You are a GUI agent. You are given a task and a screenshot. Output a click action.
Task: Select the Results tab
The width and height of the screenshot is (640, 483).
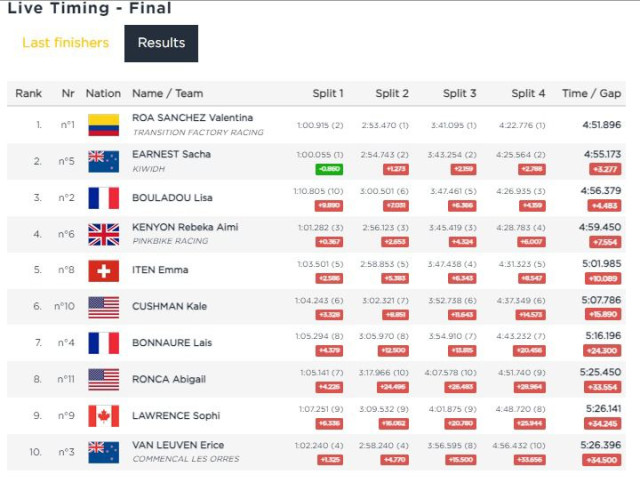161,43
